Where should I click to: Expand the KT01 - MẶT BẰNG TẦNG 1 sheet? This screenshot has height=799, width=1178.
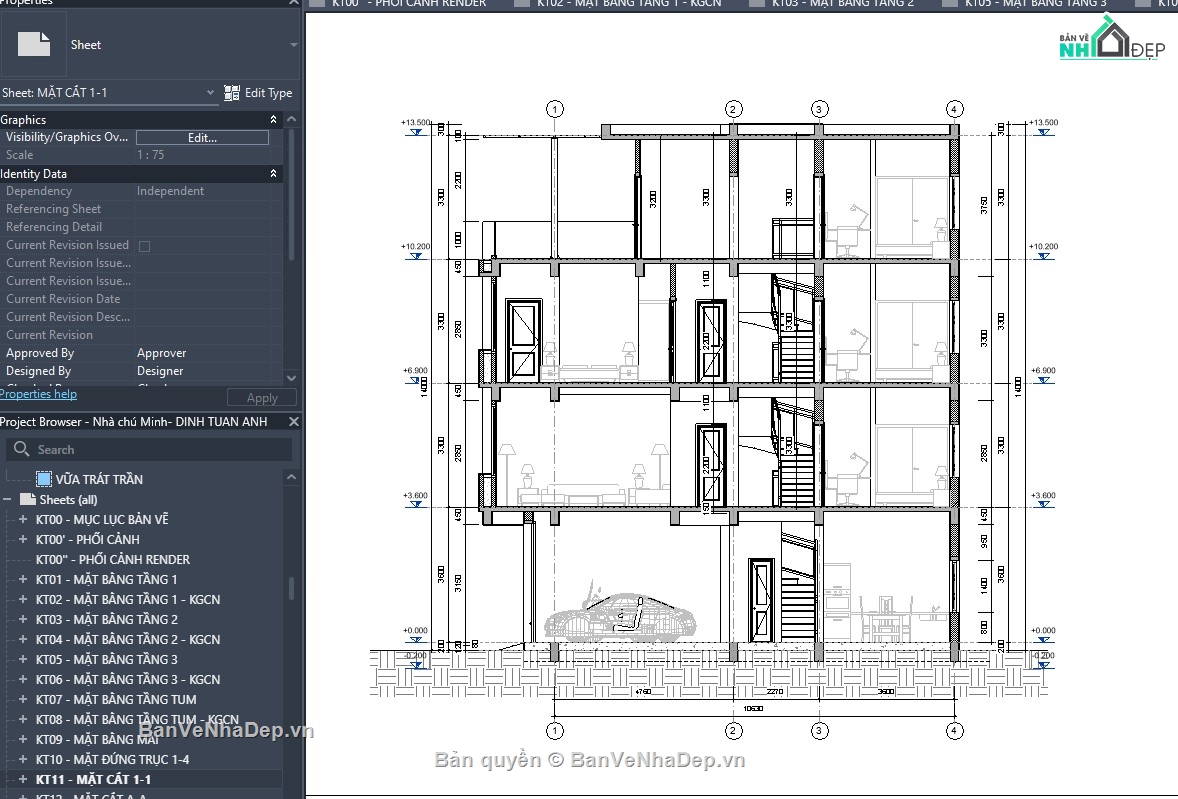23,579
